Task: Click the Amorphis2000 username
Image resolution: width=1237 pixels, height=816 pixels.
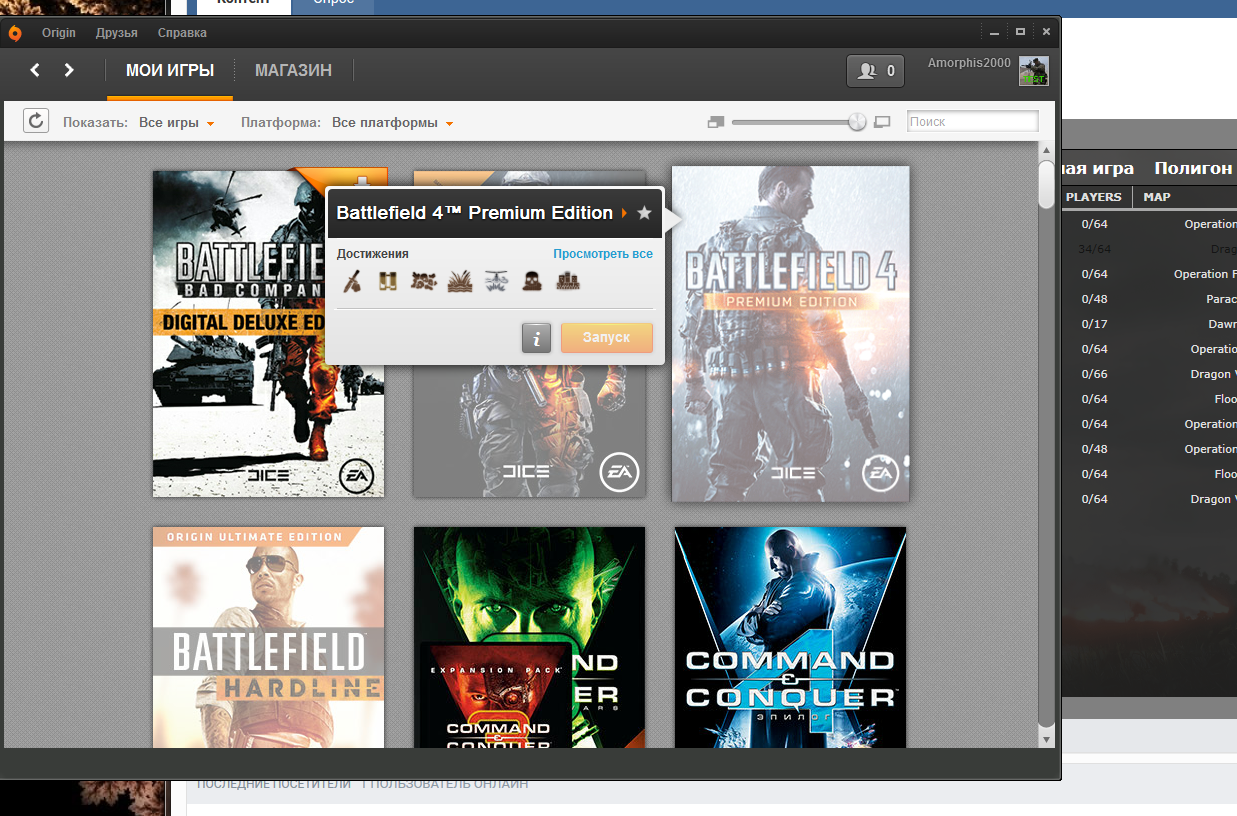Action: [969, 63]
